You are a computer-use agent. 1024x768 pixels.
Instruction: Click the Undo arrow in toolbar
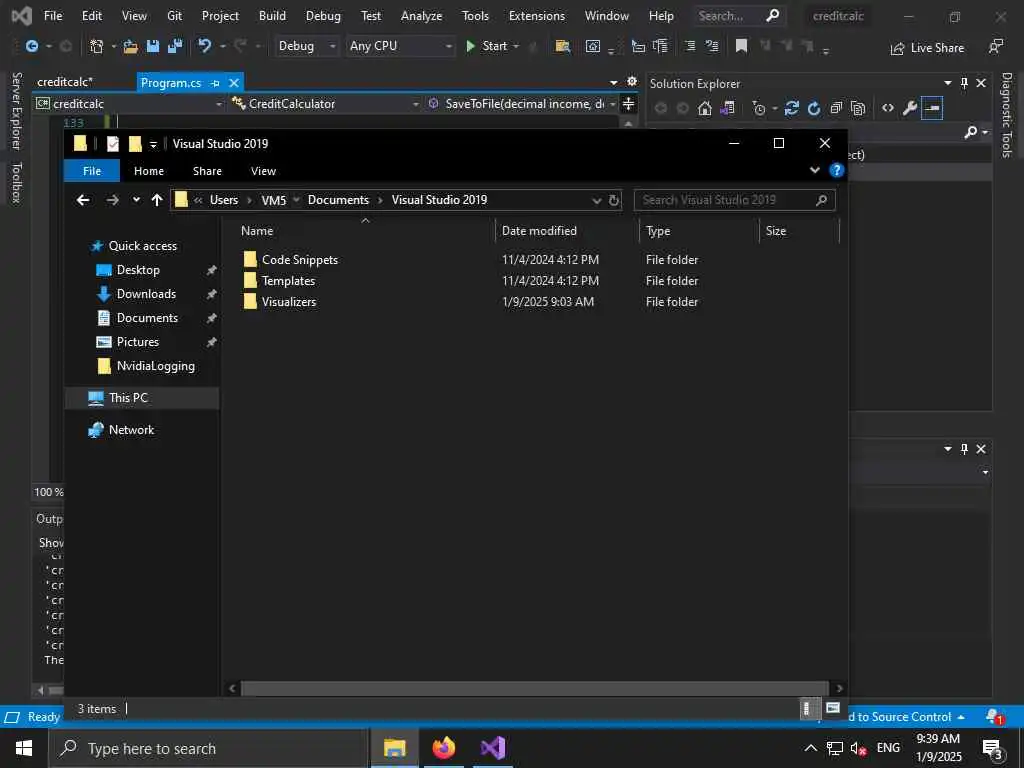[x=205, y=46]
